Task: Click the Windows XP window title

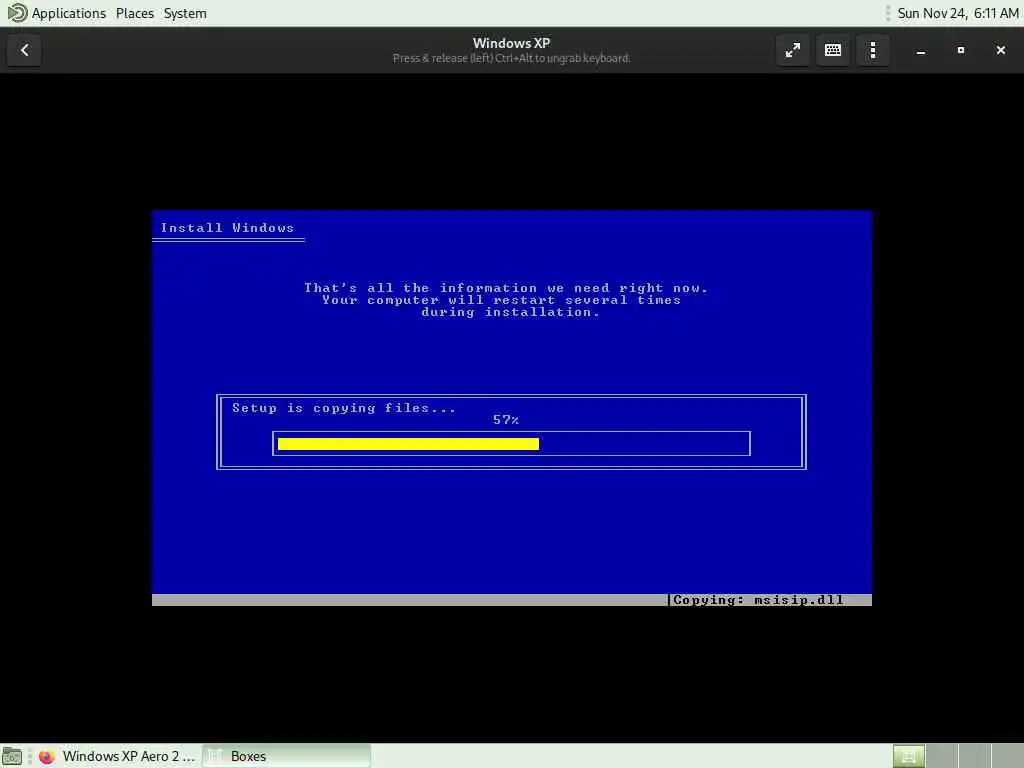Action: click(x=511, y=43)
